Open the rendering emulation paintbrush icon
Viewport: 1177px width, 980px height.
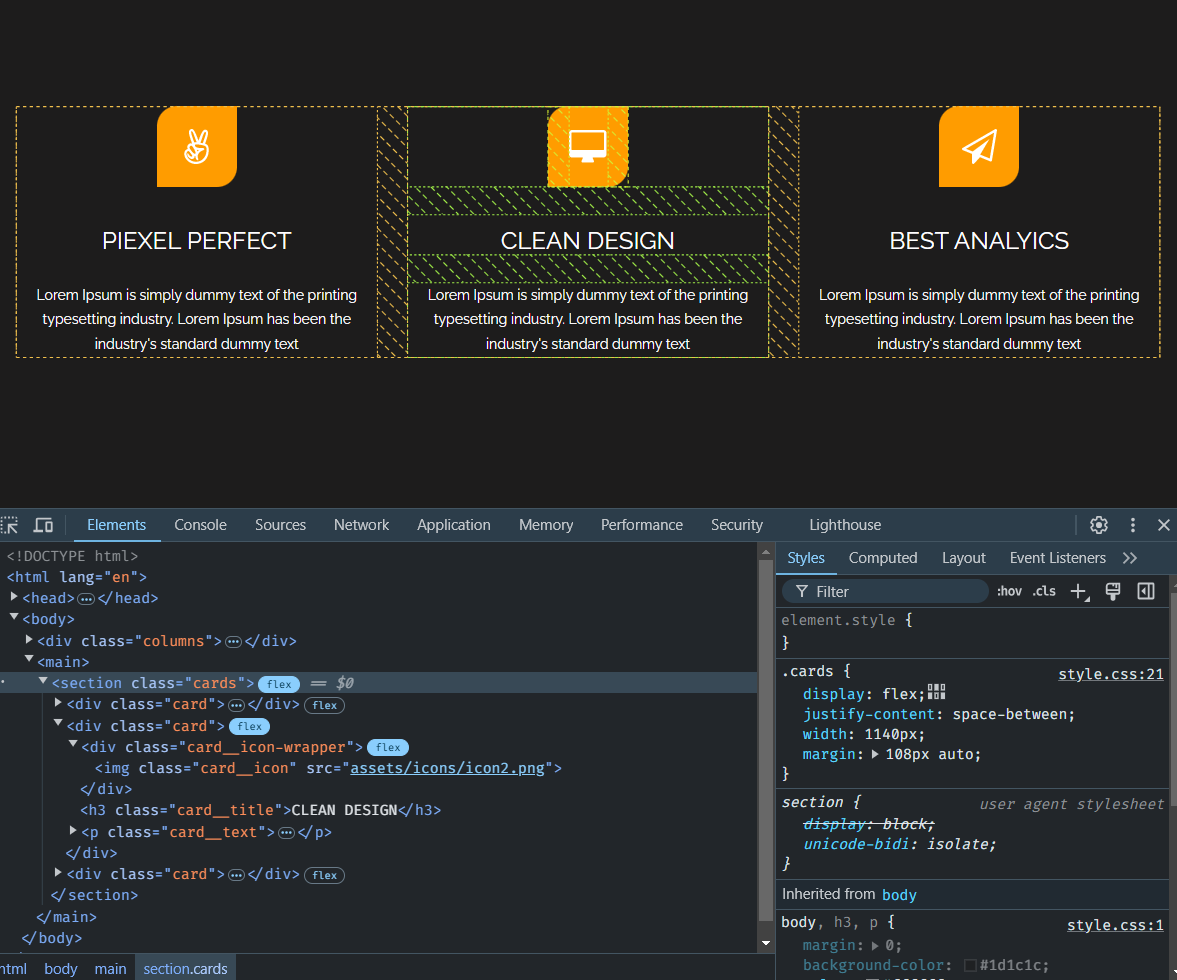pos(1113,591)
